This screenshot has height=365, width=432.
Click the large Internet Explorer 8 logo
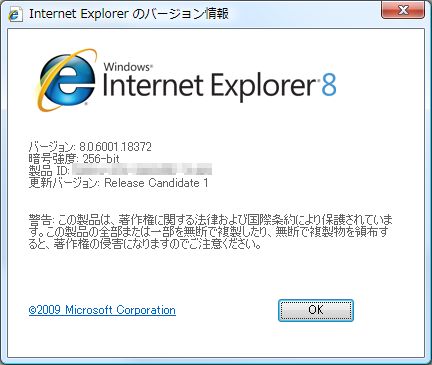point(186,80)
